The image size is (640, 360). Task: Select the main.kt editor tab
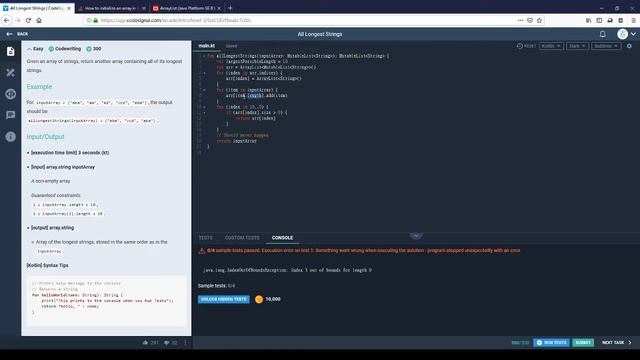(x=207, y=46)
